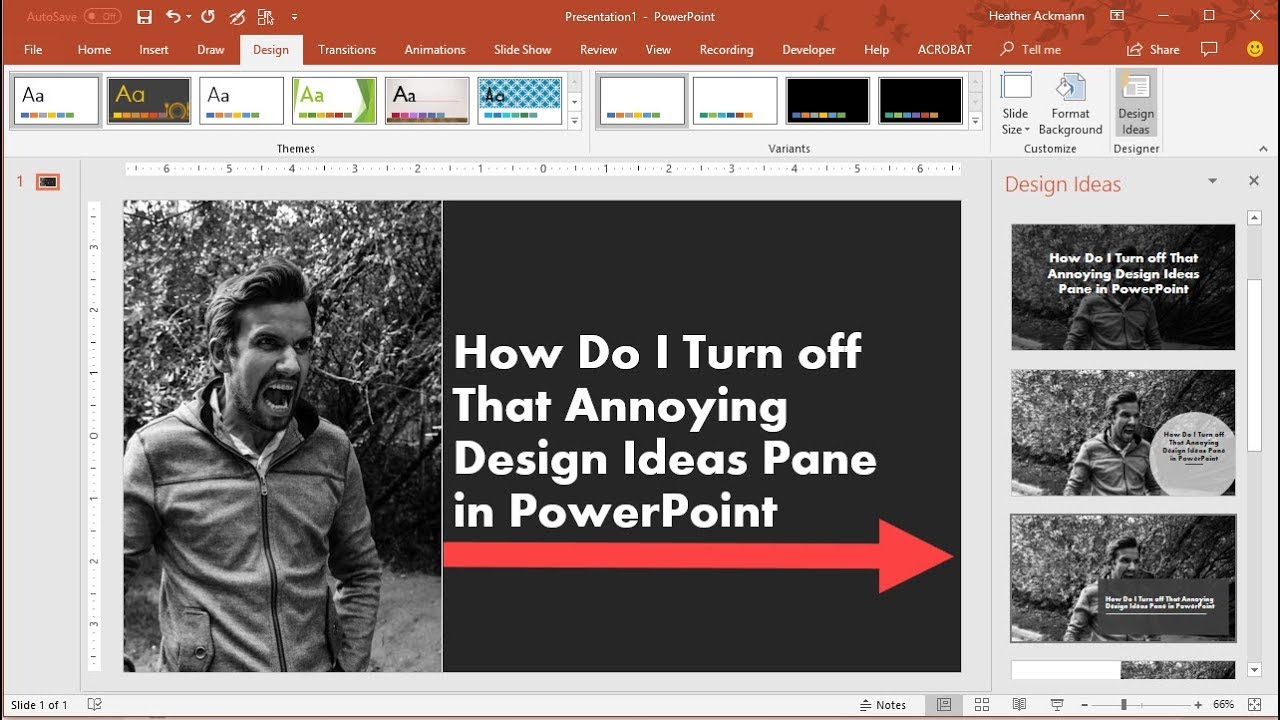Open the Comments speech bubble icon
1280x720 pixels.
1209,49
